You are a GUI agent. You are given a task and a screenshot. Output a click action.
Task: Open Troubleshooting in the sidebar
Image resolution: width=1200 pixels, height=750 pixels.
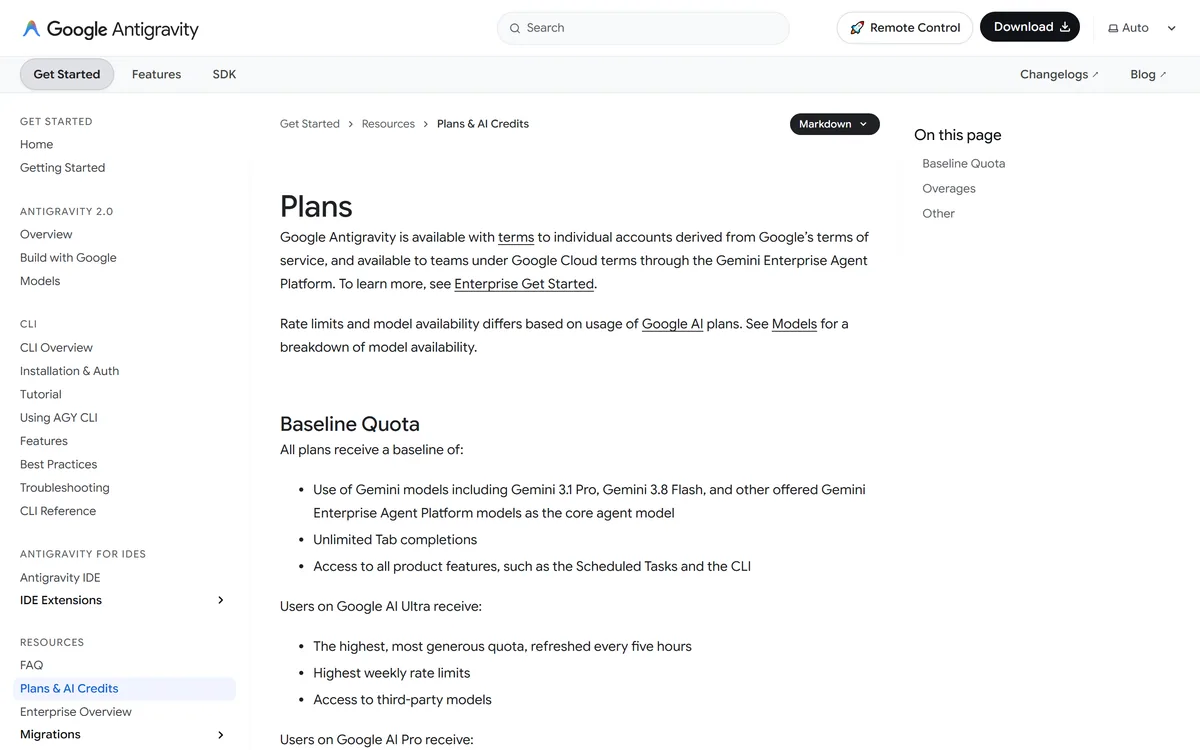click(65, 488)
